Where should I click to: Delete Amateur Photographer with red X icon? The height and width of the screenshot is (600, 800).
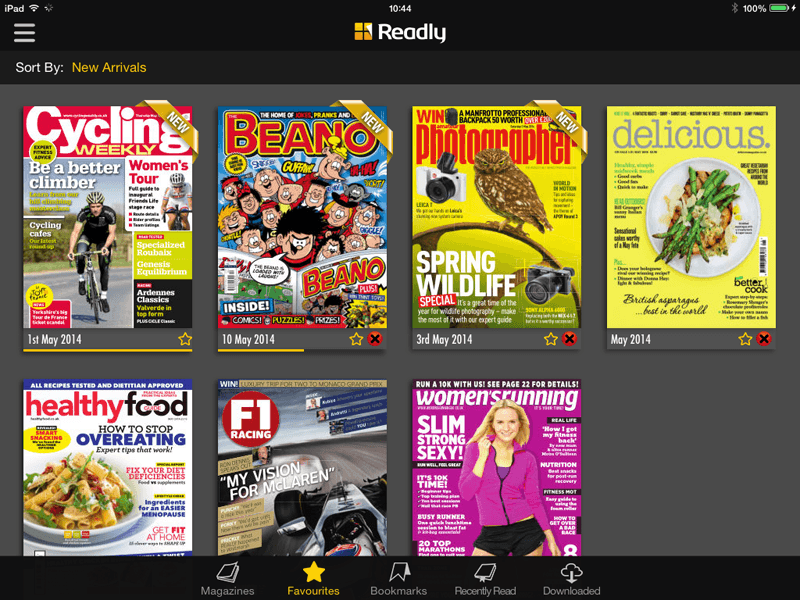[x=569, y=339]
